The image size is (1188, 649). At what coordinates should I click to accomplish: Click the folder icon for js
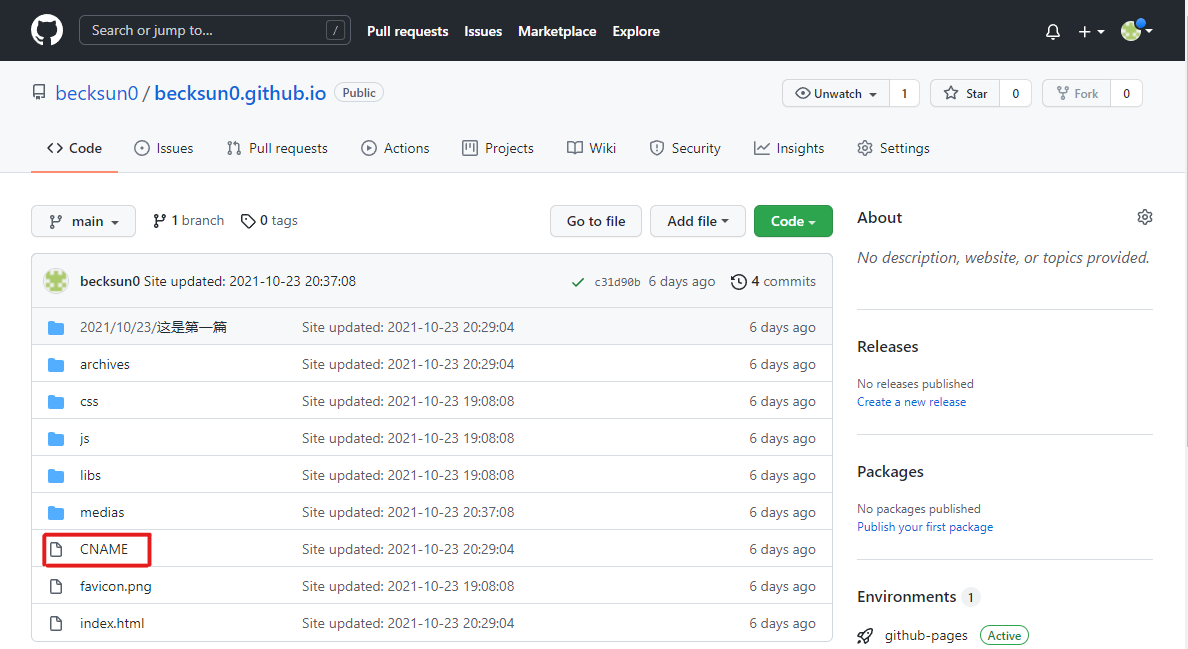(x=56, y=438)
